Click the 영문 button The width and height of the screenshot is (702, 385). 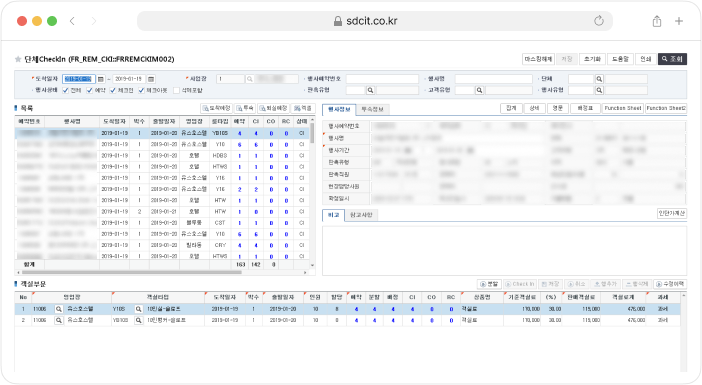click(558, 108)
